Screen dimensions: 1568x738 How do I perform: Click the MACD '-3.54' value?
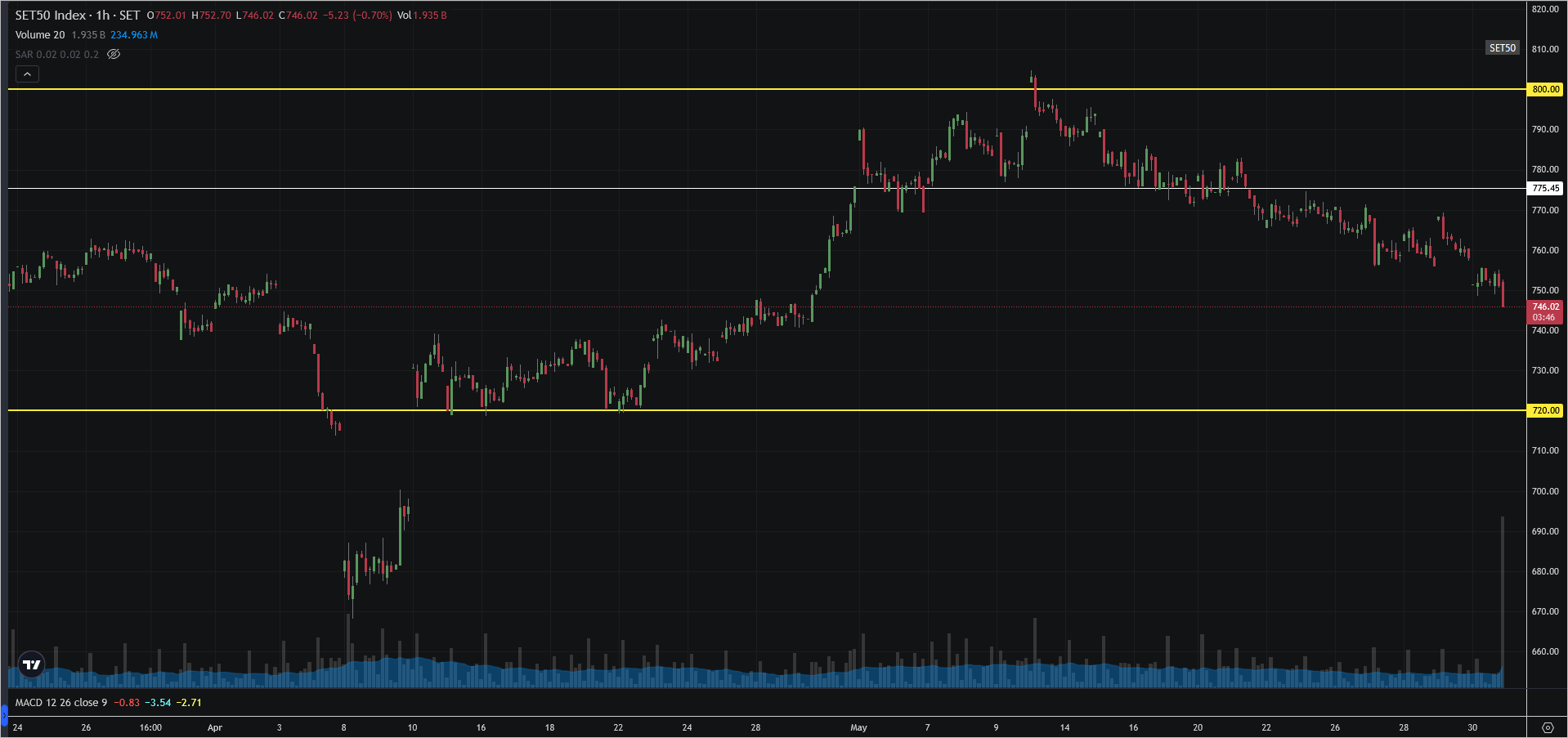(x=158, y=702)
